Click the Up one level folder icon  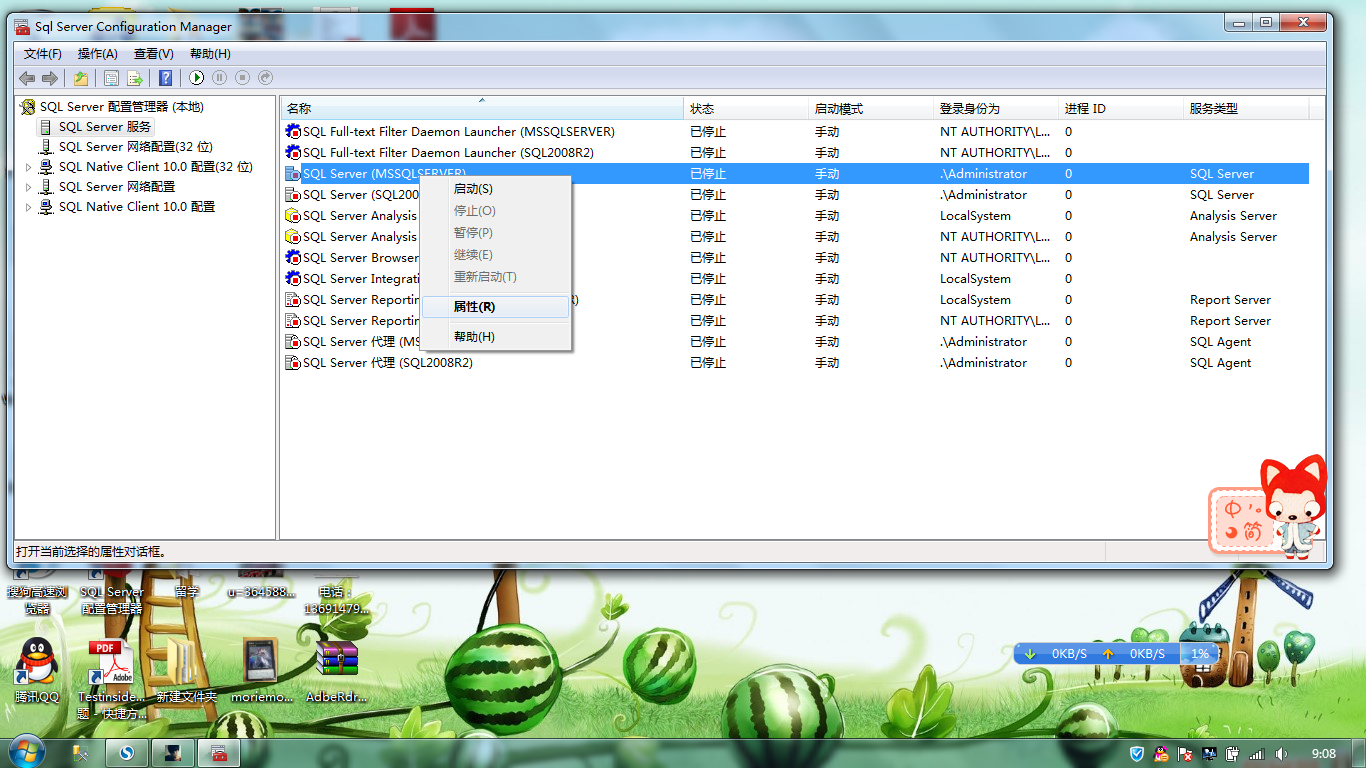click(x=81, y=78)
